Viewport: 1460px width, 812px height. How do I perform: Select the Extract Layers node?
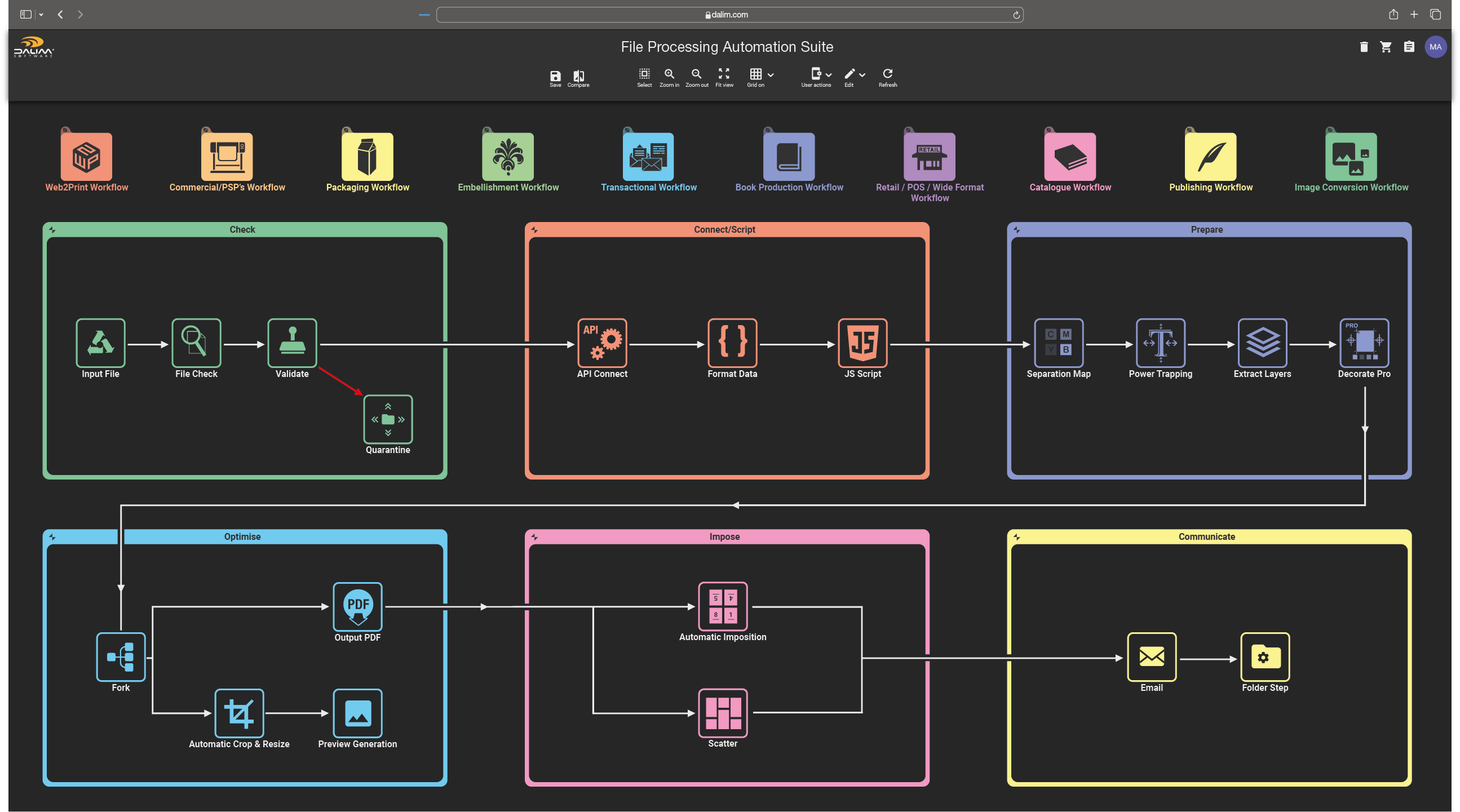point(1262,343)
